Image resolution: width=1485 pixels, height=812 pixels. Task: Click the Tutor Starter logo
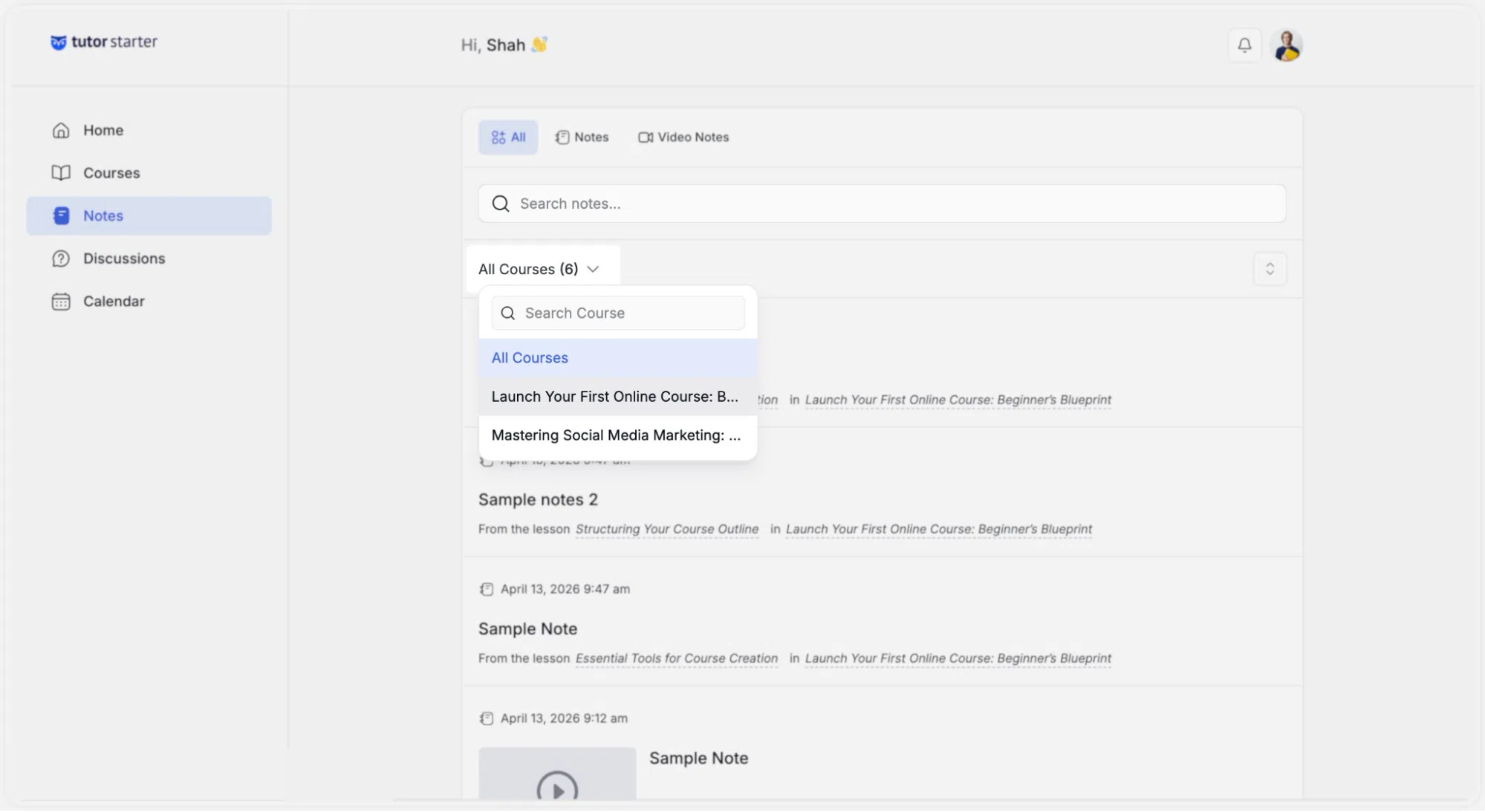click(104, 42)
